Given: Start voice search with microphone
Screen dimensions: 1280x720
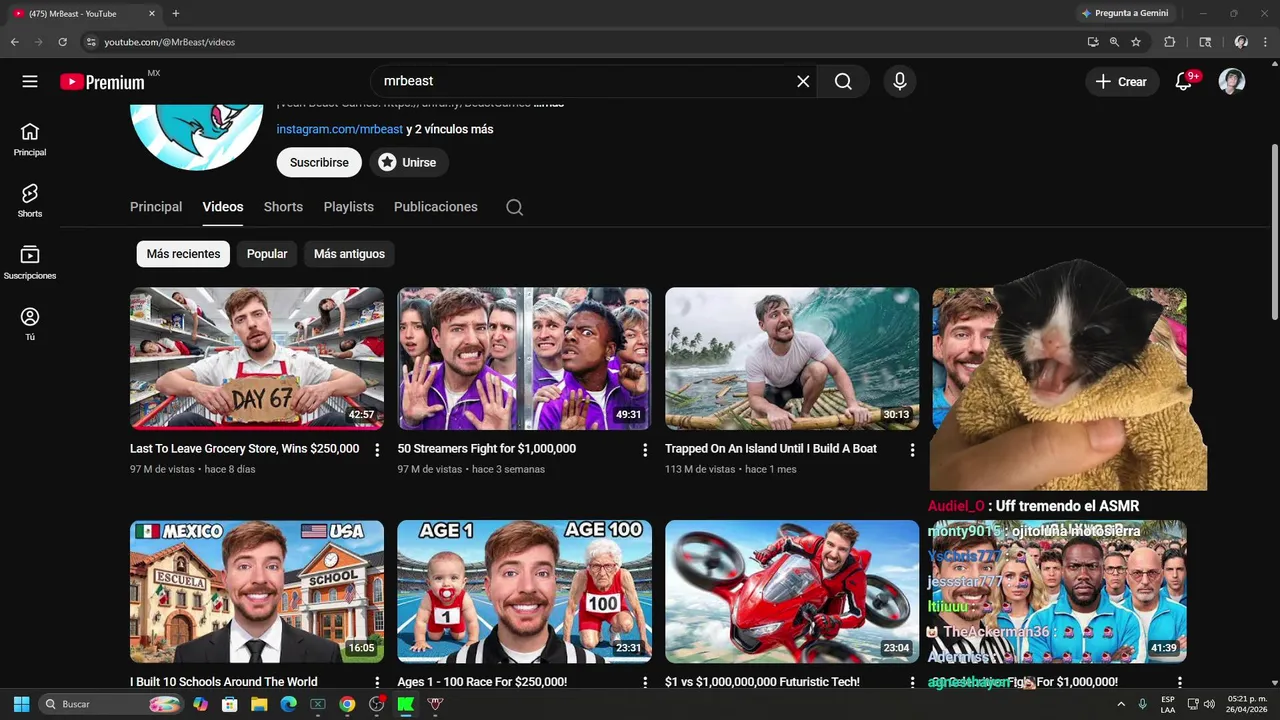Looking at the screenshot, I should point(900,82).
